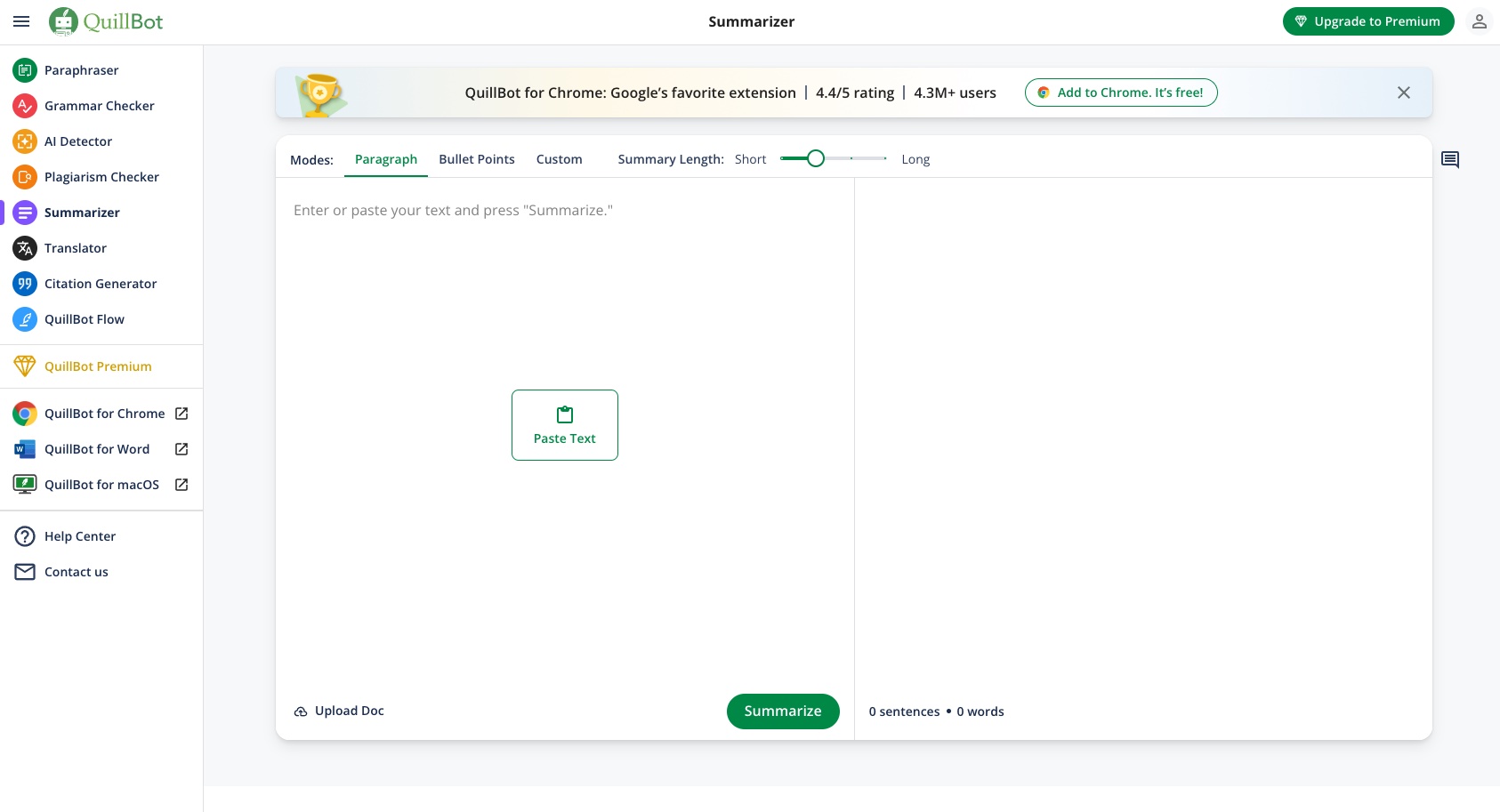Click the Summarize button
This screenshot has width=1500, height=812.
(x=783, y=712)
